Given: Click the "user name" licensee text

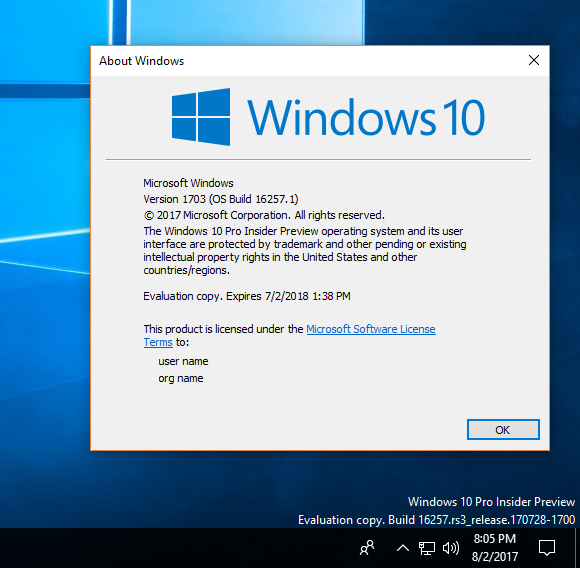Looking at the screenshot, I should [x=183, y=361].
